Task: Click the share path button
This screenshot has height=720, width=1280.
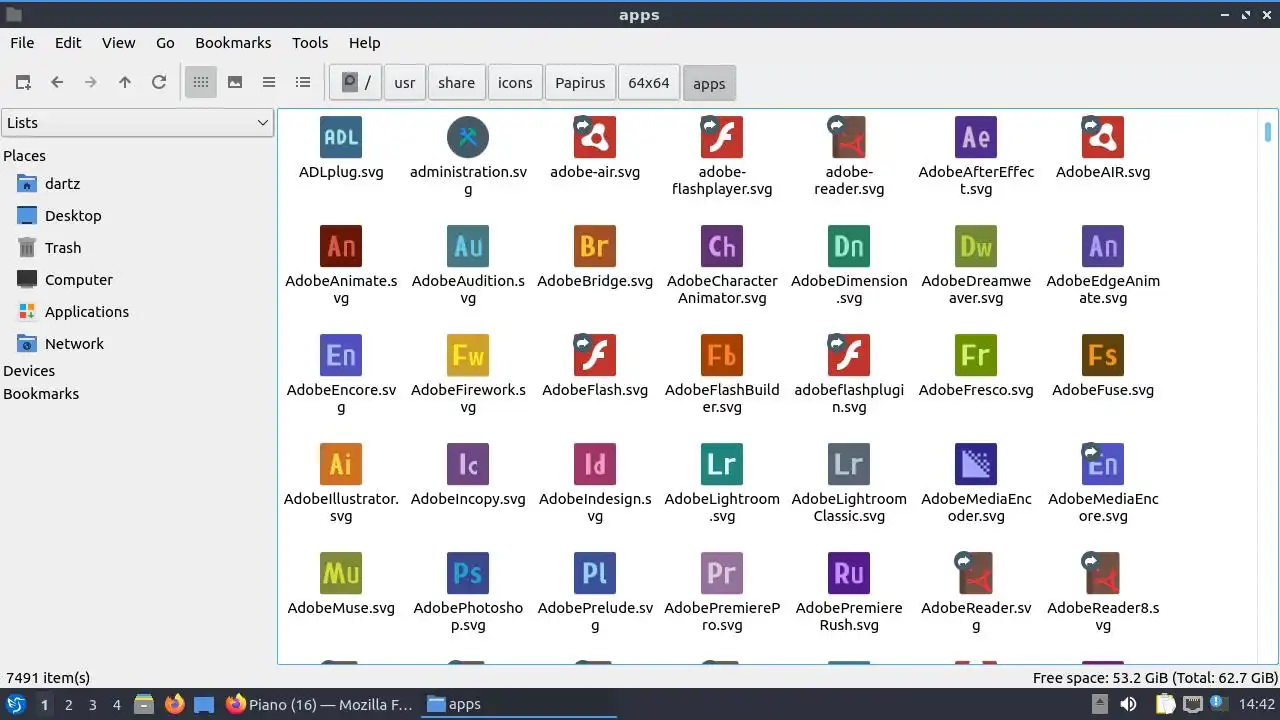Action: [456, 83]
